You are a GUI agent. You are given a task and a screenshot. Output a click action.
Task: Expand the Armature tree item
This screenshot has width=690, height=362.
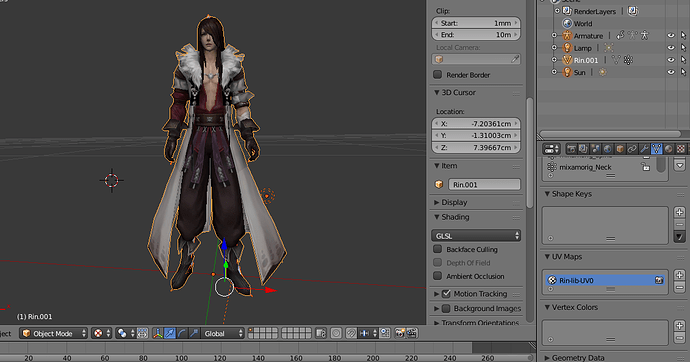pos(554,35)
